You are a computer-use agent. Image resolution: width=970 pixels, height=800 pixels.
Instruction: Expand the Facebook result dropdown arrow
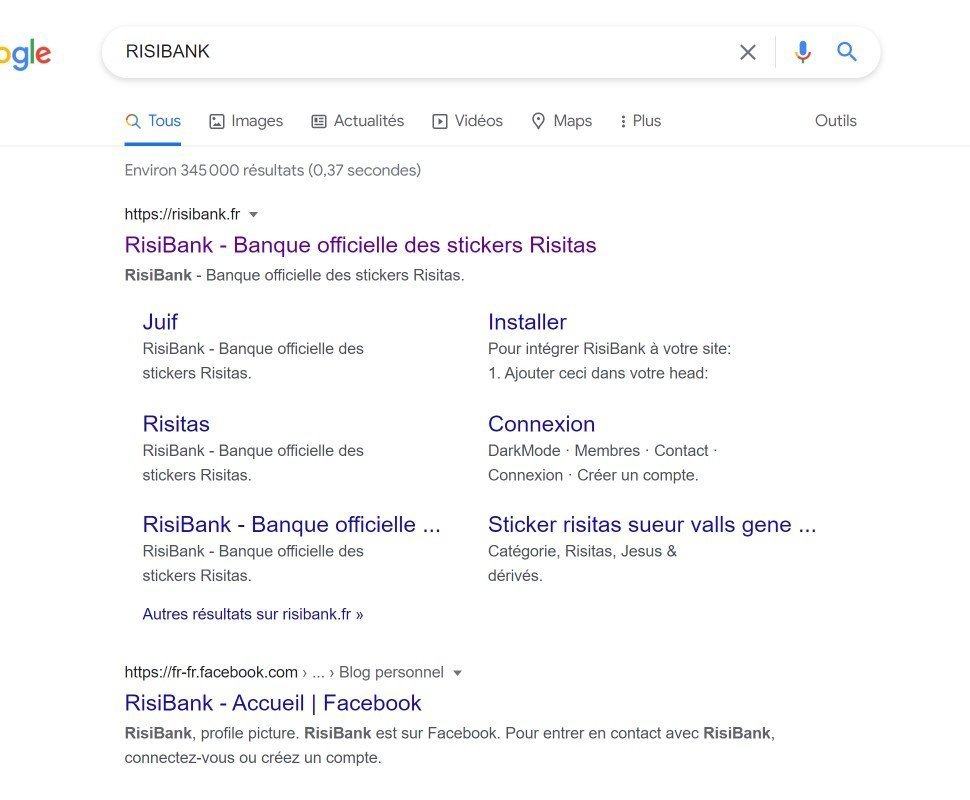[457, 673]
